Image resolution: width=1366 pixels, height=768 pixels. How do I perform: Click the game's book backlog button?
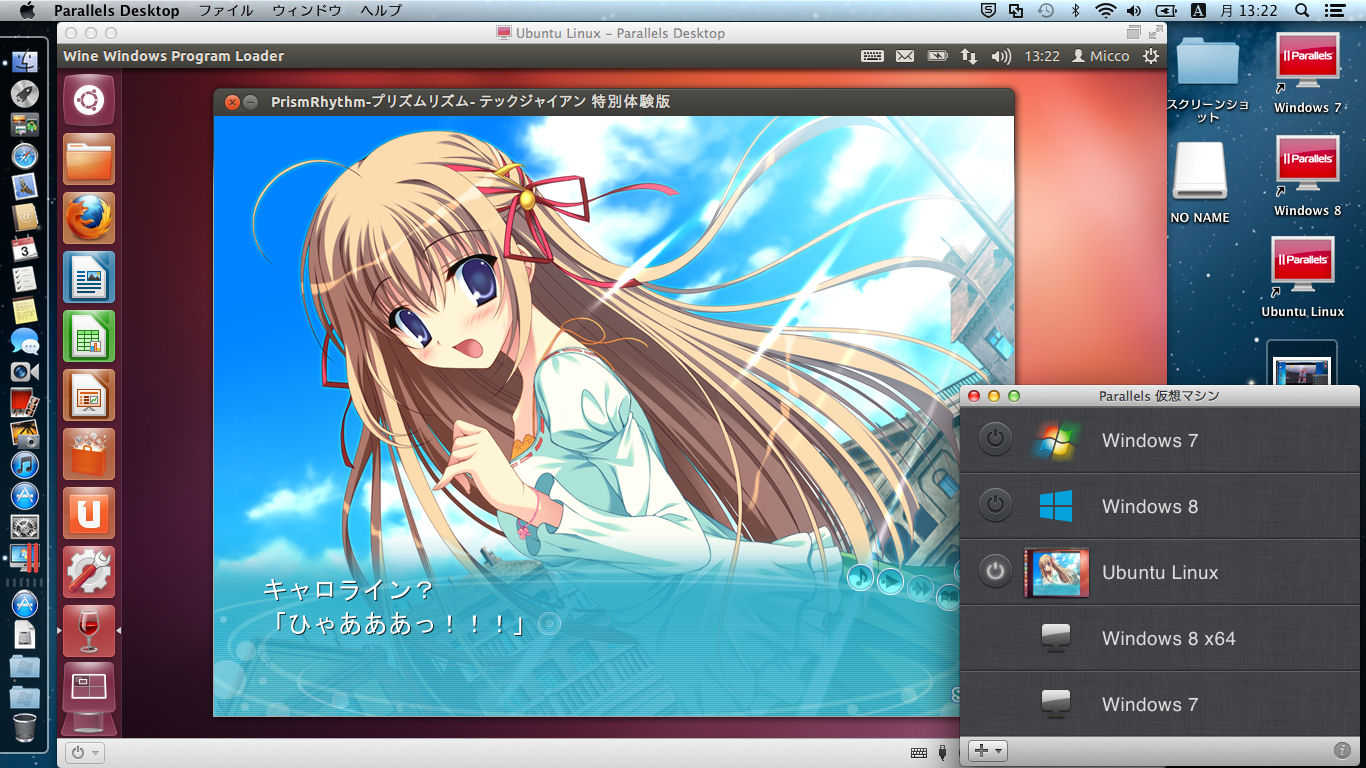[x=948, y=598]
